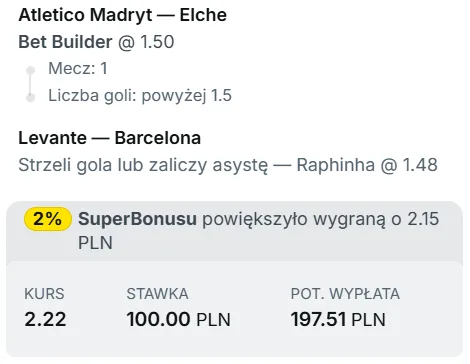Open the Atletico Madryt — Elche match
This screenshot has width=470, height=364.
click(123, 15)
